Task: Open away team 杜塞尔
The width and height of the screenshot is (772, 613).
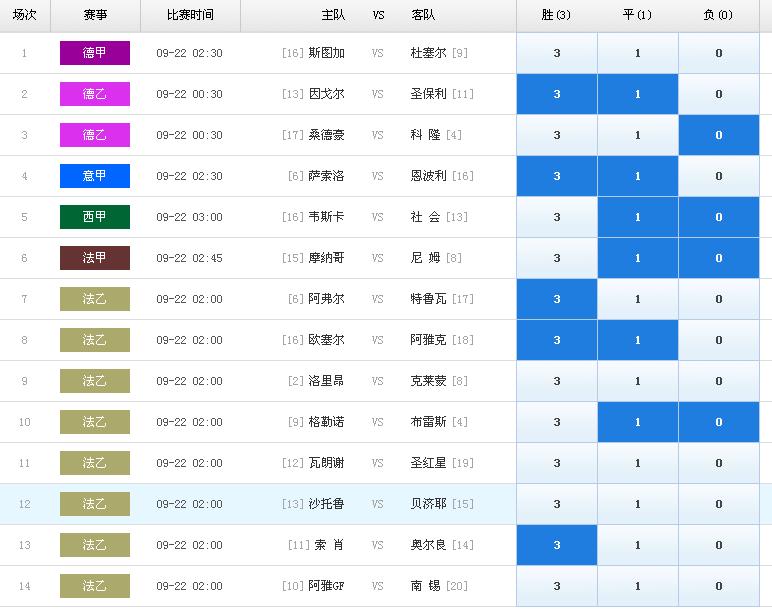Action: (x=428, y=53)
